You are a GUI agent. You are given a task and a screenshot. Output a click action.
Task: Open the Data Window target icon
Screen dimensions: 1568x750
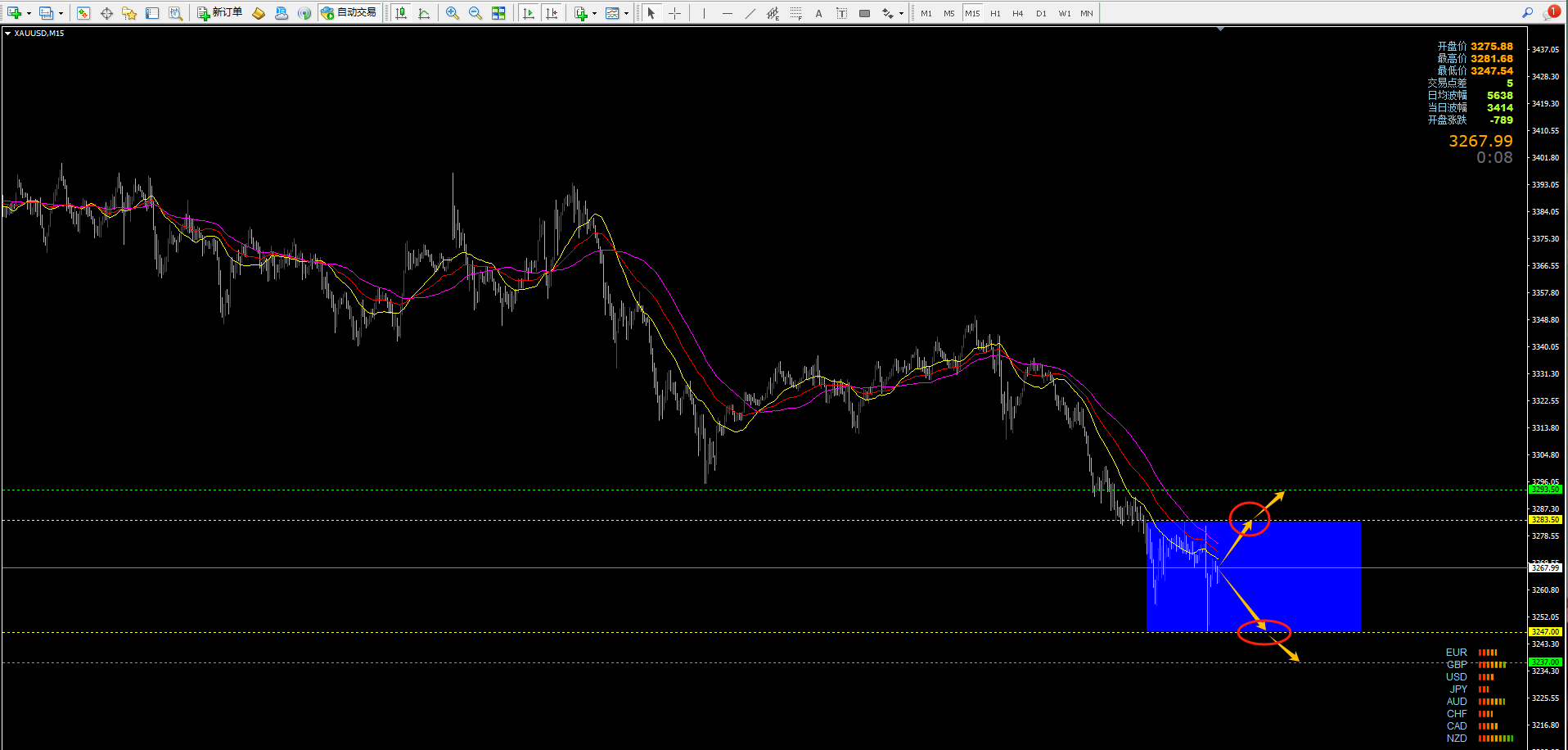click(x=106, y=13)
